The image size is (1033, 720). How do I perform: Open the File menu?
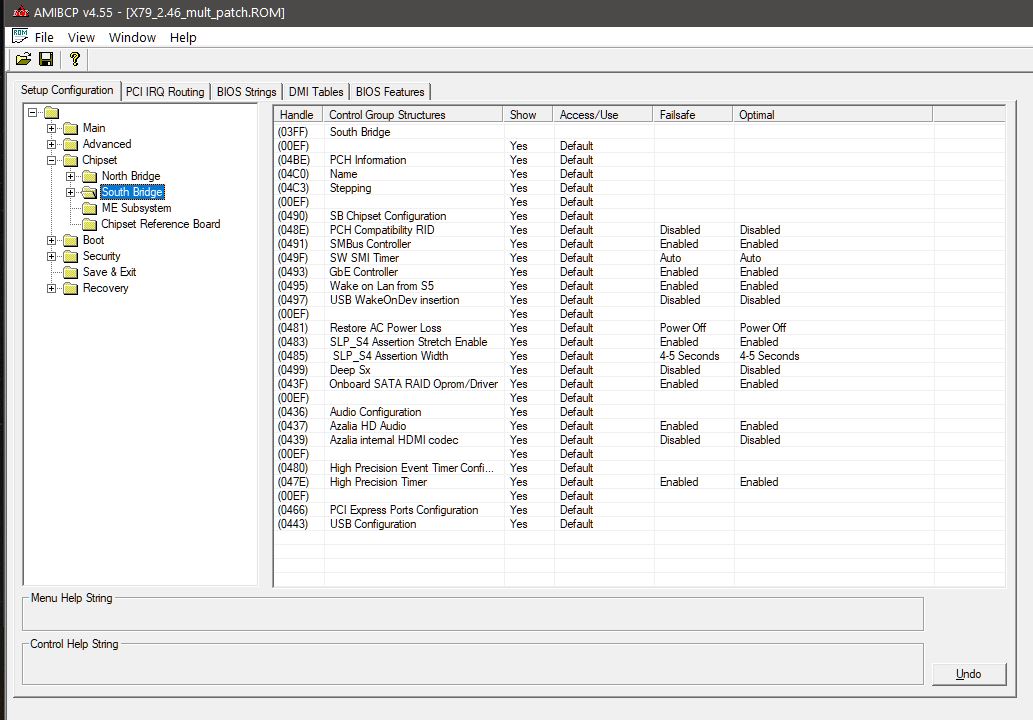pyautogui.click(x=44, y=38)
